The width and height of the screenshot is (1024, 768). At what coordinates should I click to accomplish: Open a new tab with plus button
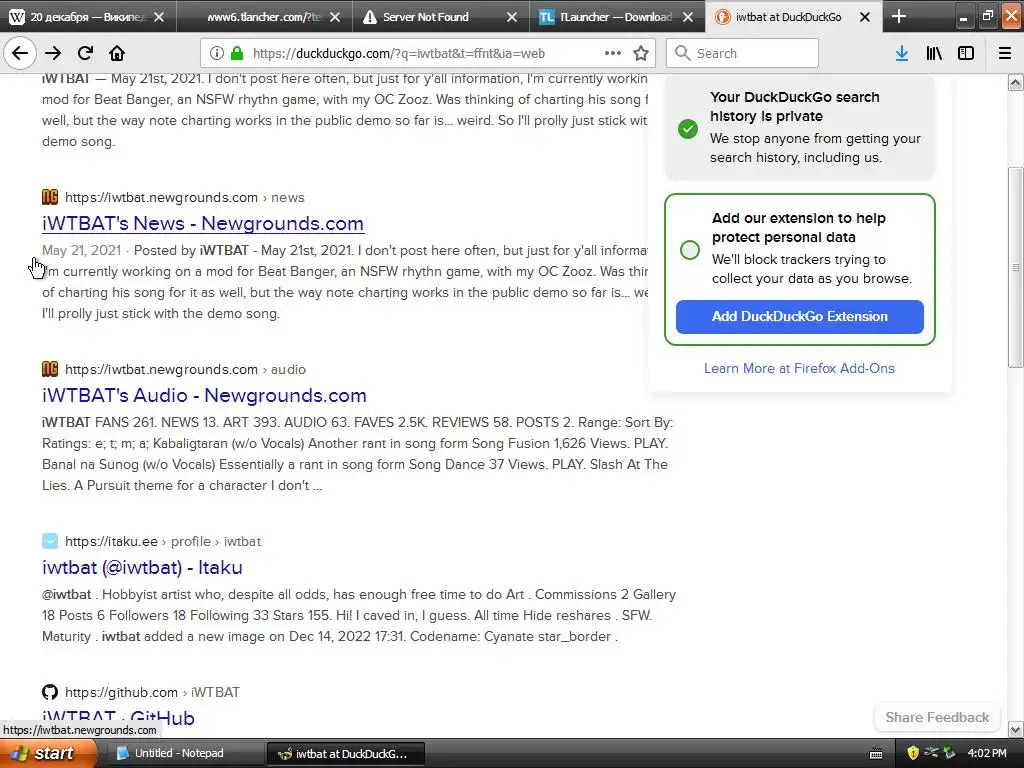click(899, 16)
